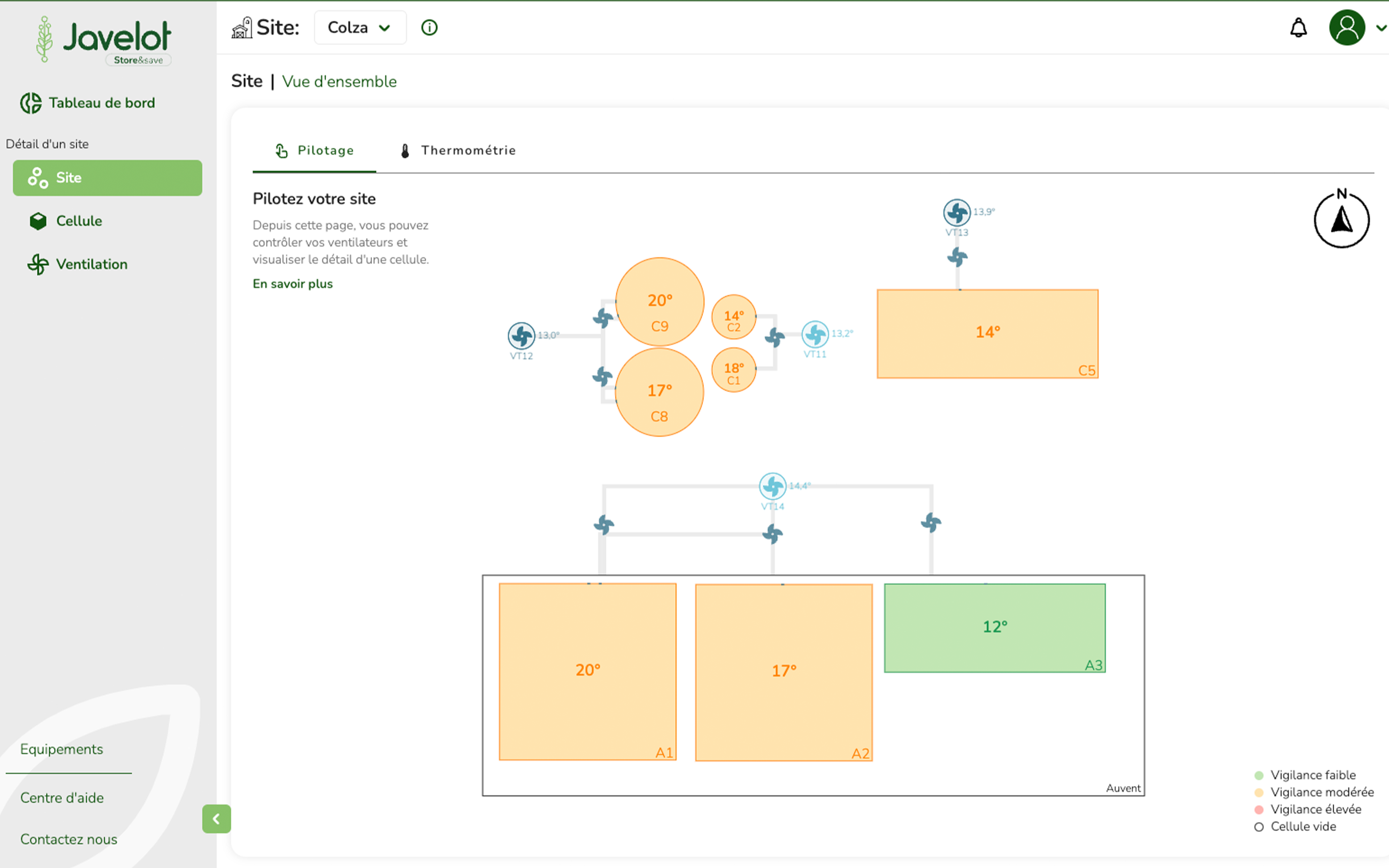1389x868 pixels.
Task: Open small cell C2 at 14°
Action: click(x=734, y=317)
